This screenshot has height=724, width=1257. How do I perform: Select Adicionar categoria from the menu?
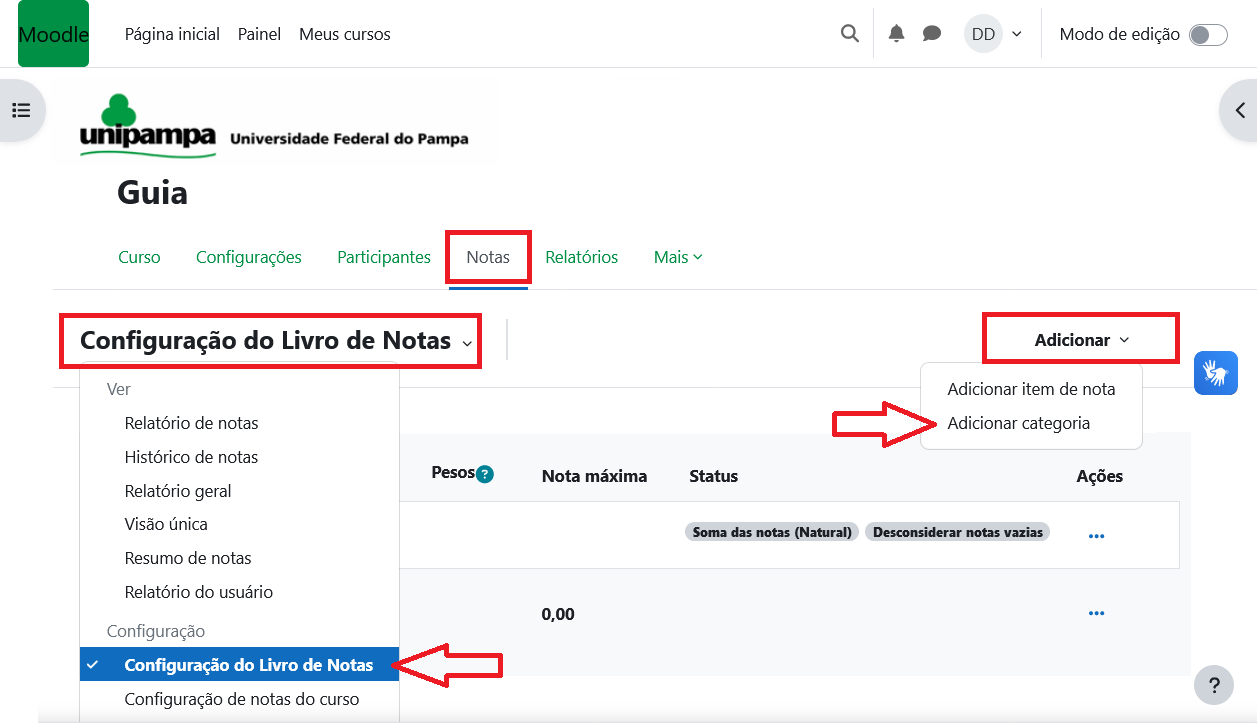[x=1018, y=423]
